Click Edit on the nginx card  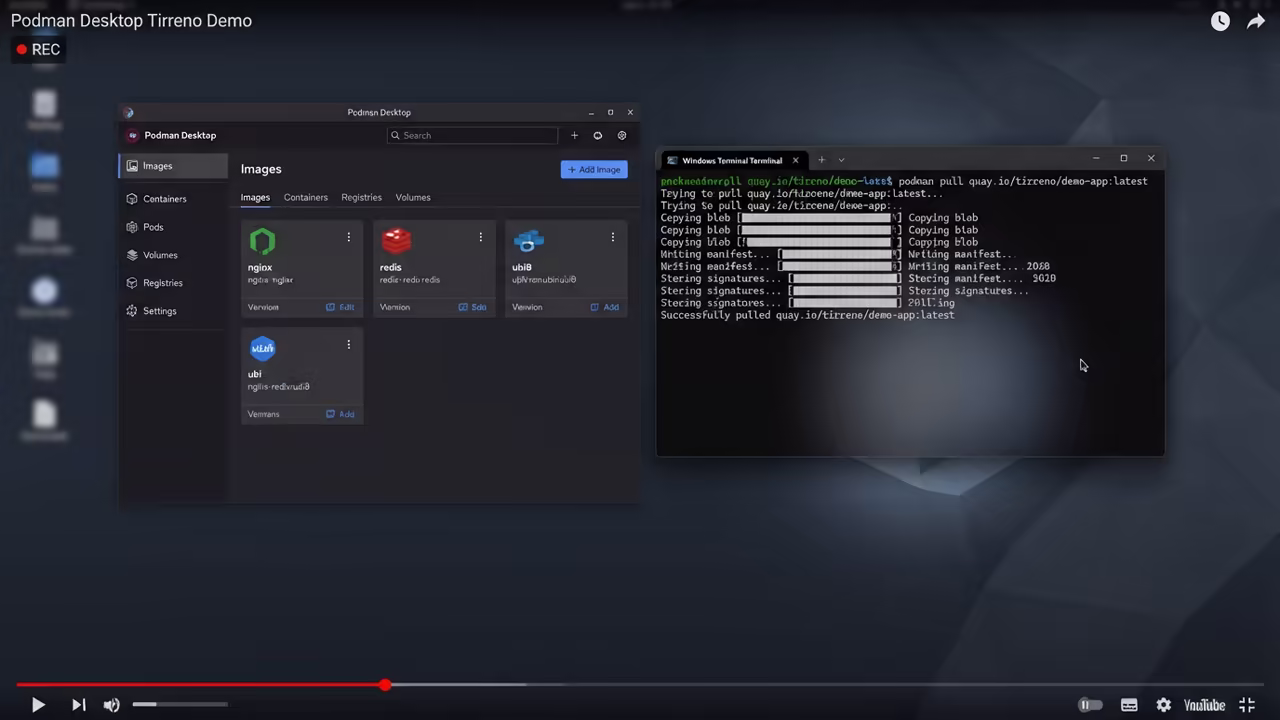pyautogui.click(x=340, y=307)
